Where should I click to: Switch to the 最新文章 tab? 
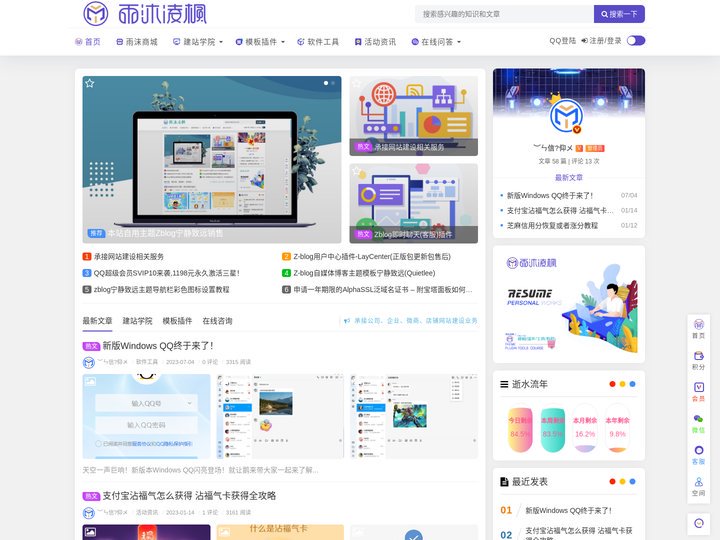tap(97, 321)
